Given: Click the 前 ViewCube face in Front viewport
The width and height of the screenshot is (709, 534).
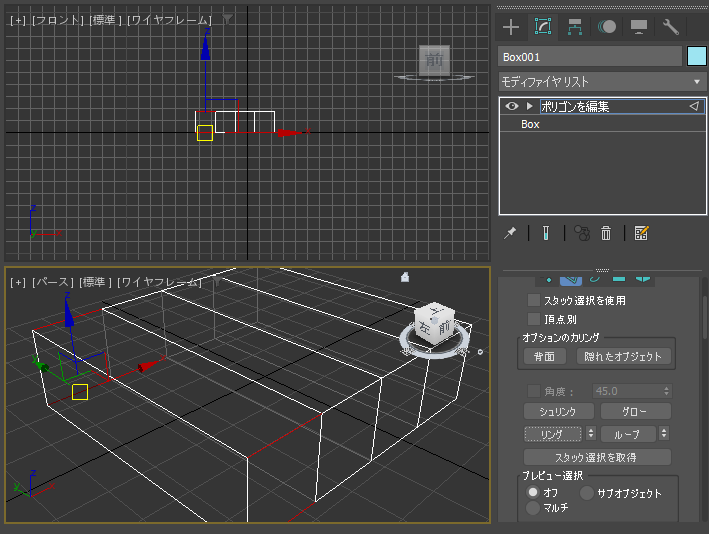Looking at the screenshot, I should [x=434, y=60].
